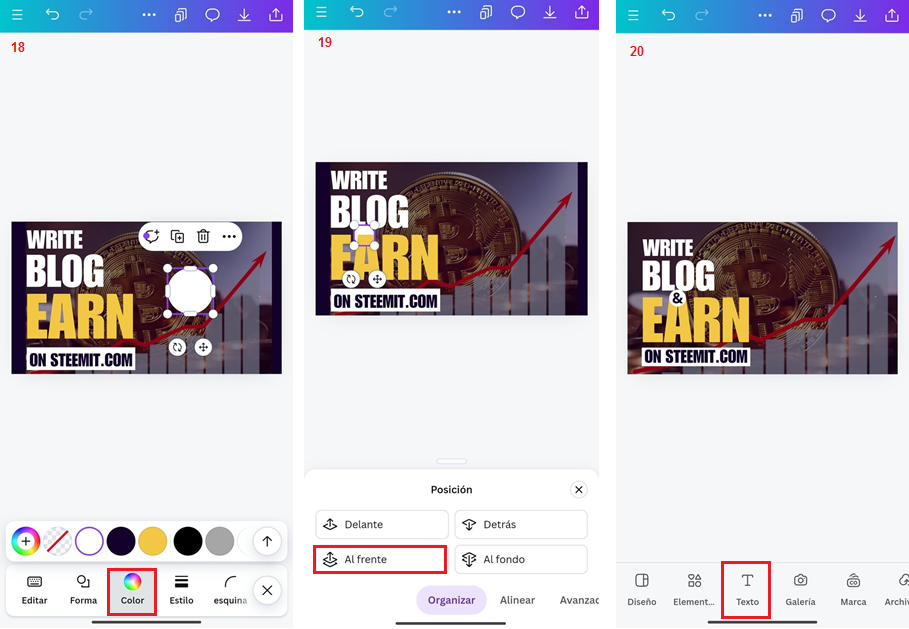Select the black color swatch
Screen dimensions: 909x629
point(188,541)
